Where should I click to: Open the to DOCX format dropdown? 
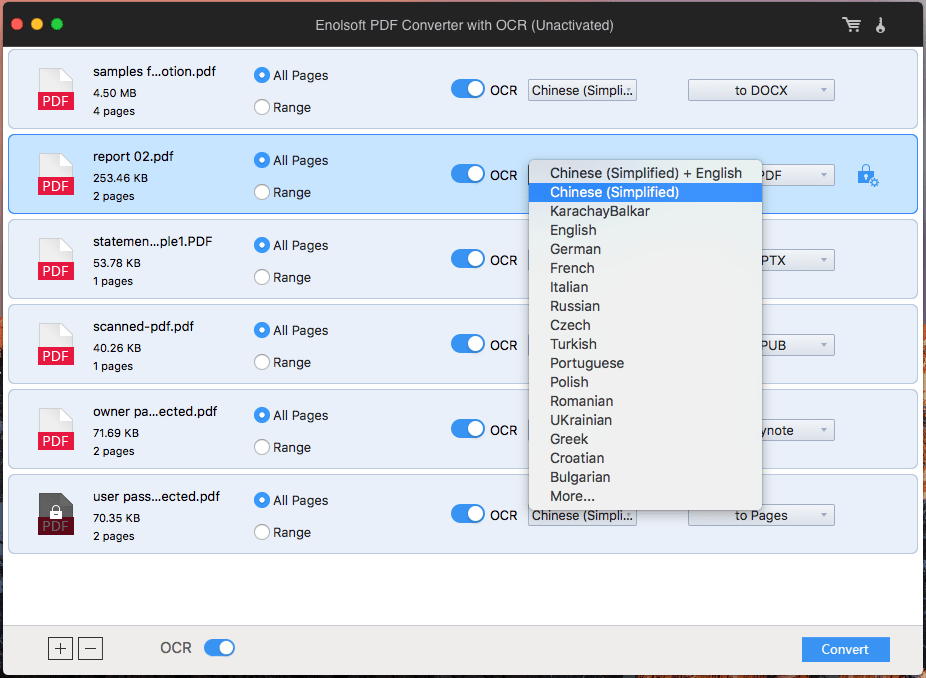761,90
